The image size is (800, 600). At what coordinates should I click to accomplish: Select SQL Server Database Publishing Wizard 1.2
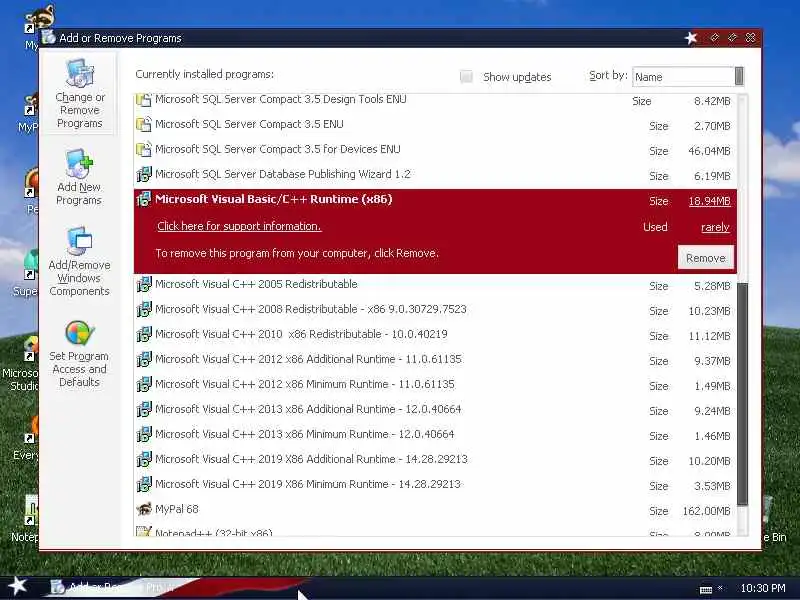283,174
